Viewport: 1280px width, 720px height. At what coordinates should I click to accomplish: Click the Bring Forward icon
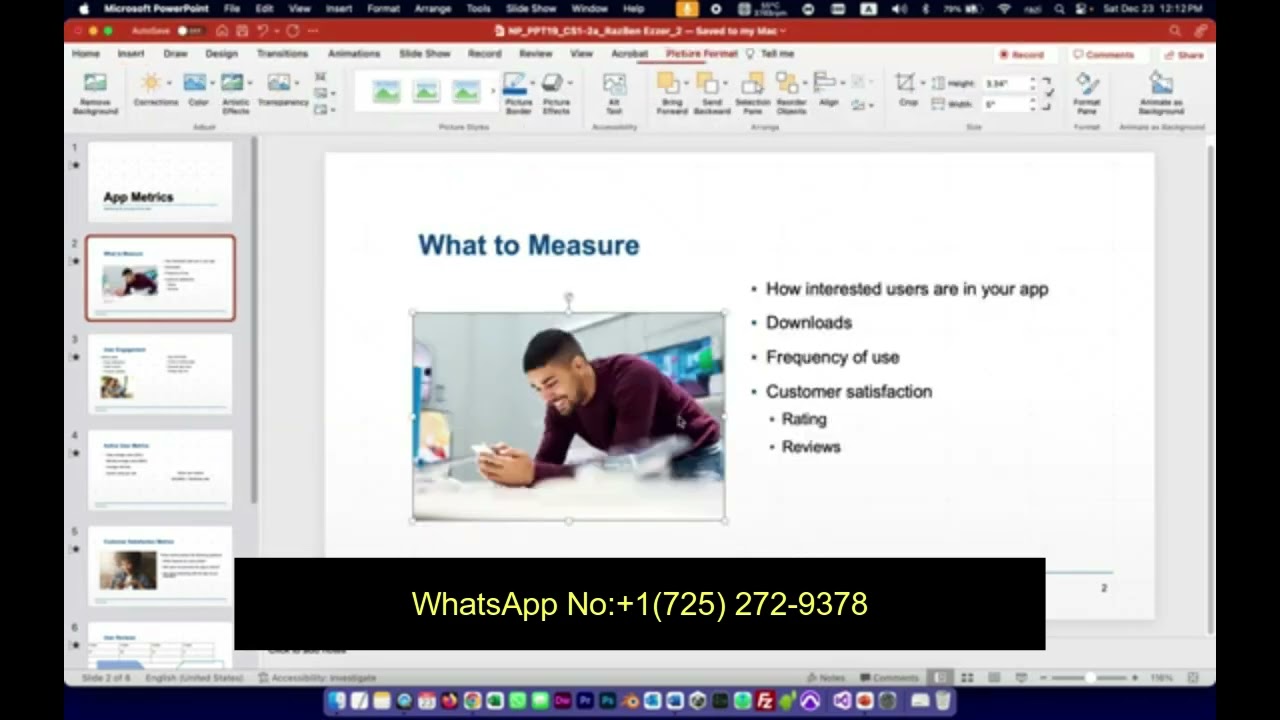coord(668,83)
